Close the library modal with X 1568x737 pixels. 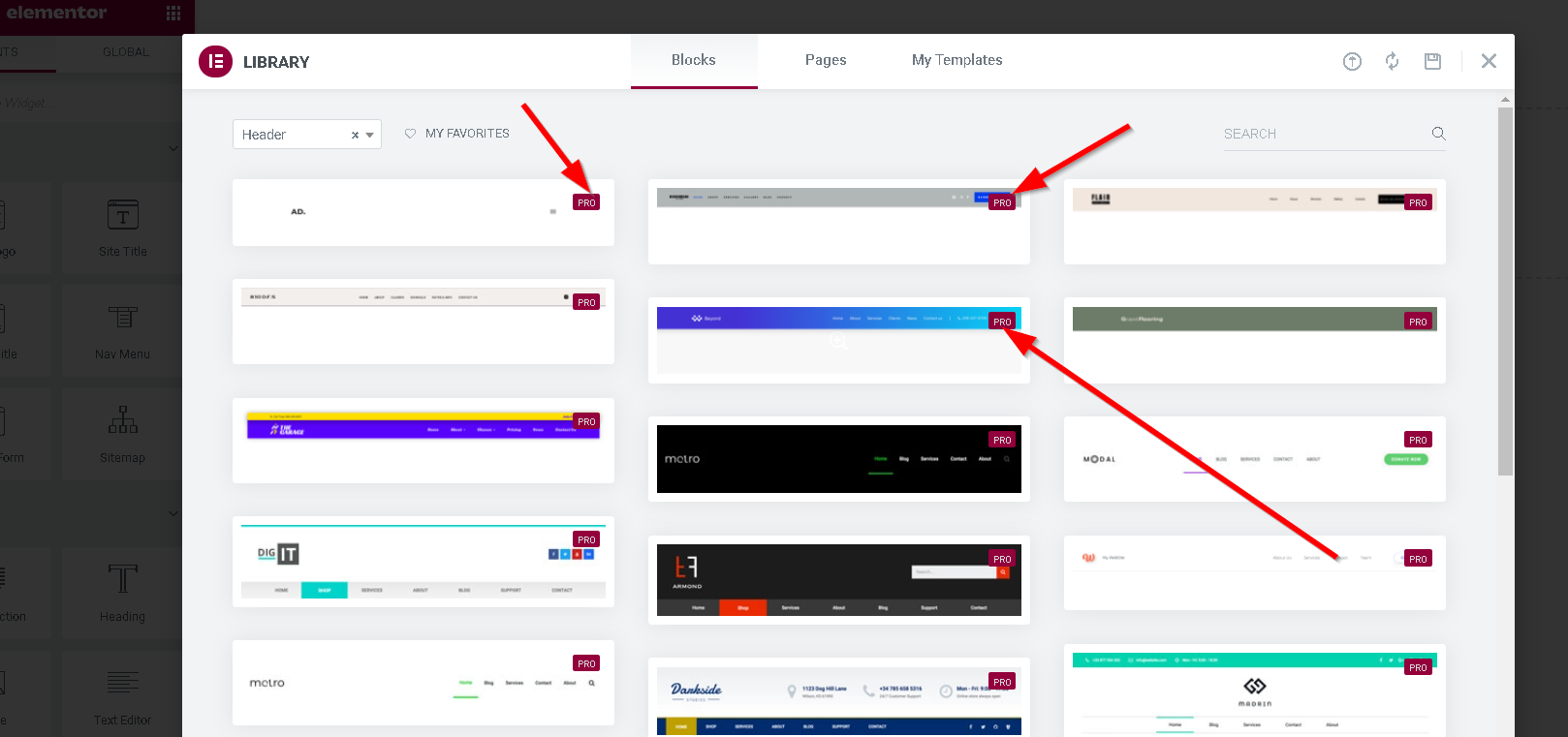click(x=1489, y=61)
